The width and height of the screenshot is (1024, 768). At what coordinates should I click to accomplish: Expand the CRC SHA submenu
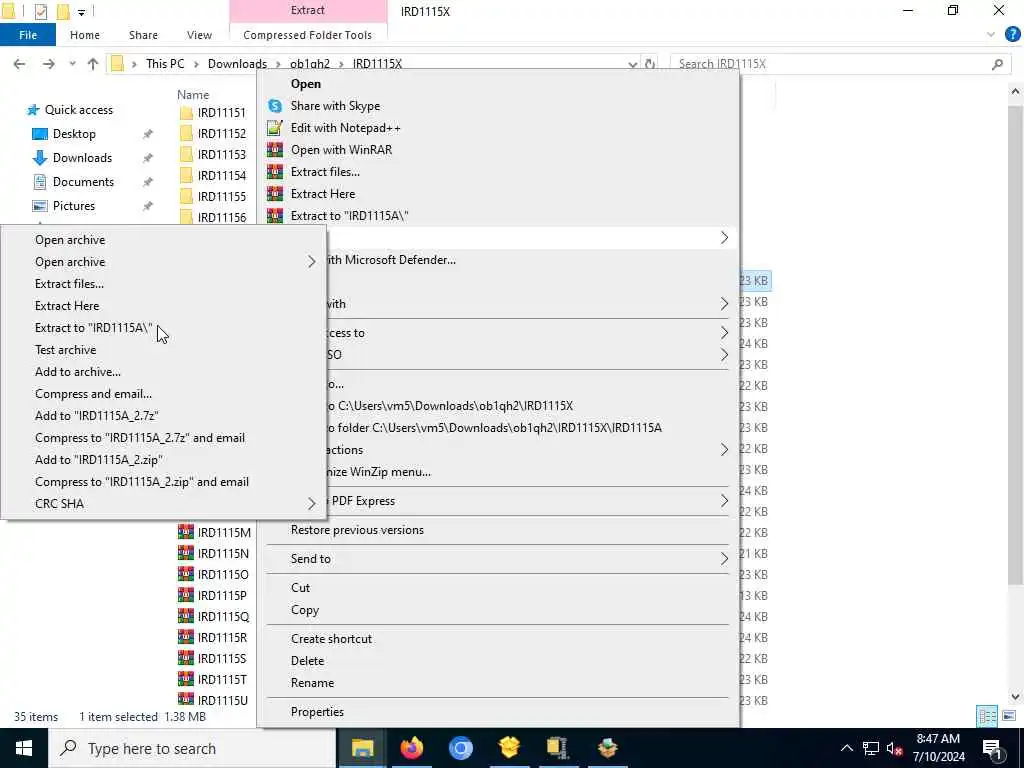click(x=312, y=504)
